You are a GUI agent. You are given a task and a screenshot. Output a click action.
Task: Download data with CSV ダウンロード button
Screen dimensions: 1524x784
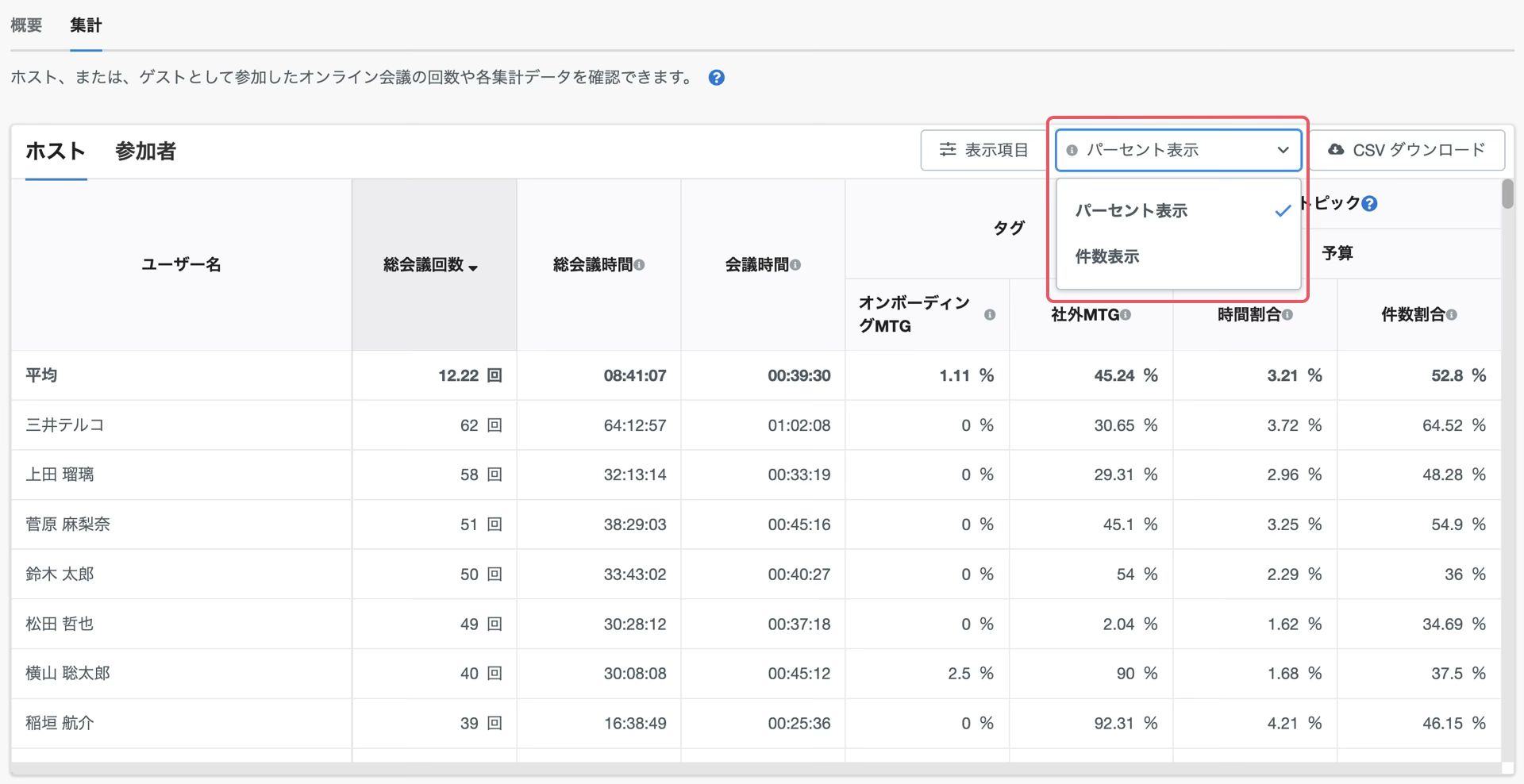tap(1407, 150)
